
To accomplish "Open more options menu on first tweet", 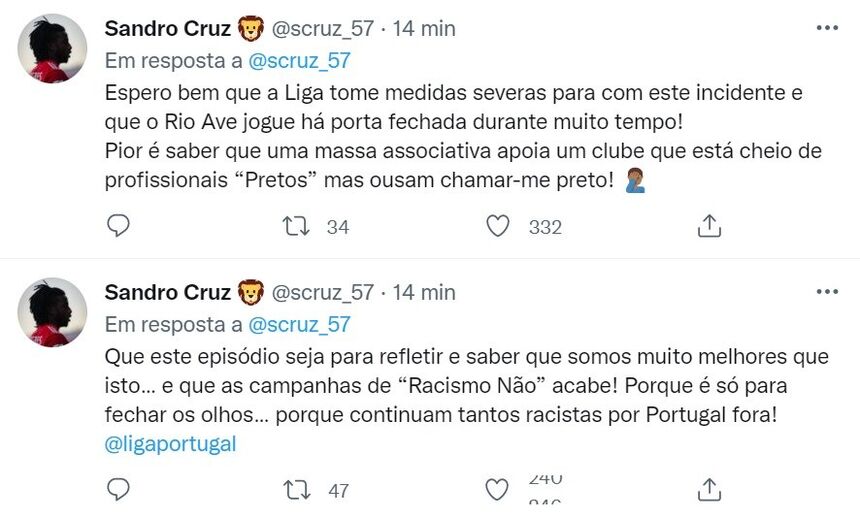I will point(827,29).
